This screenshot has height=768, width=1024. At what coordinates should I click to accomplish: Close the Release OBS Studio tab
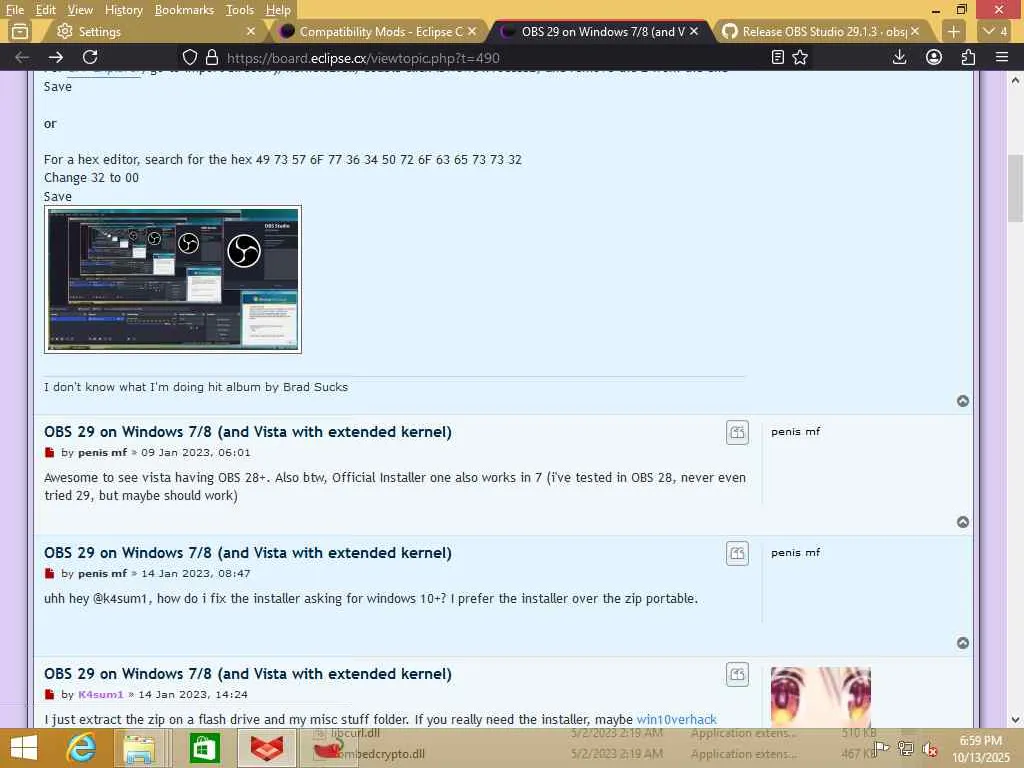click(914, 31)
